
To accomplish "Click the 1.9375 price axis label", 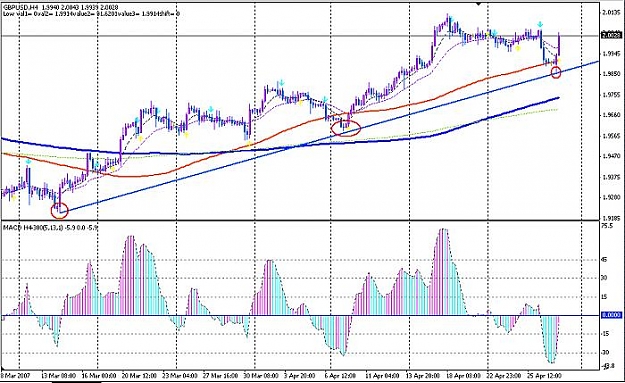I will coord(612,177).
